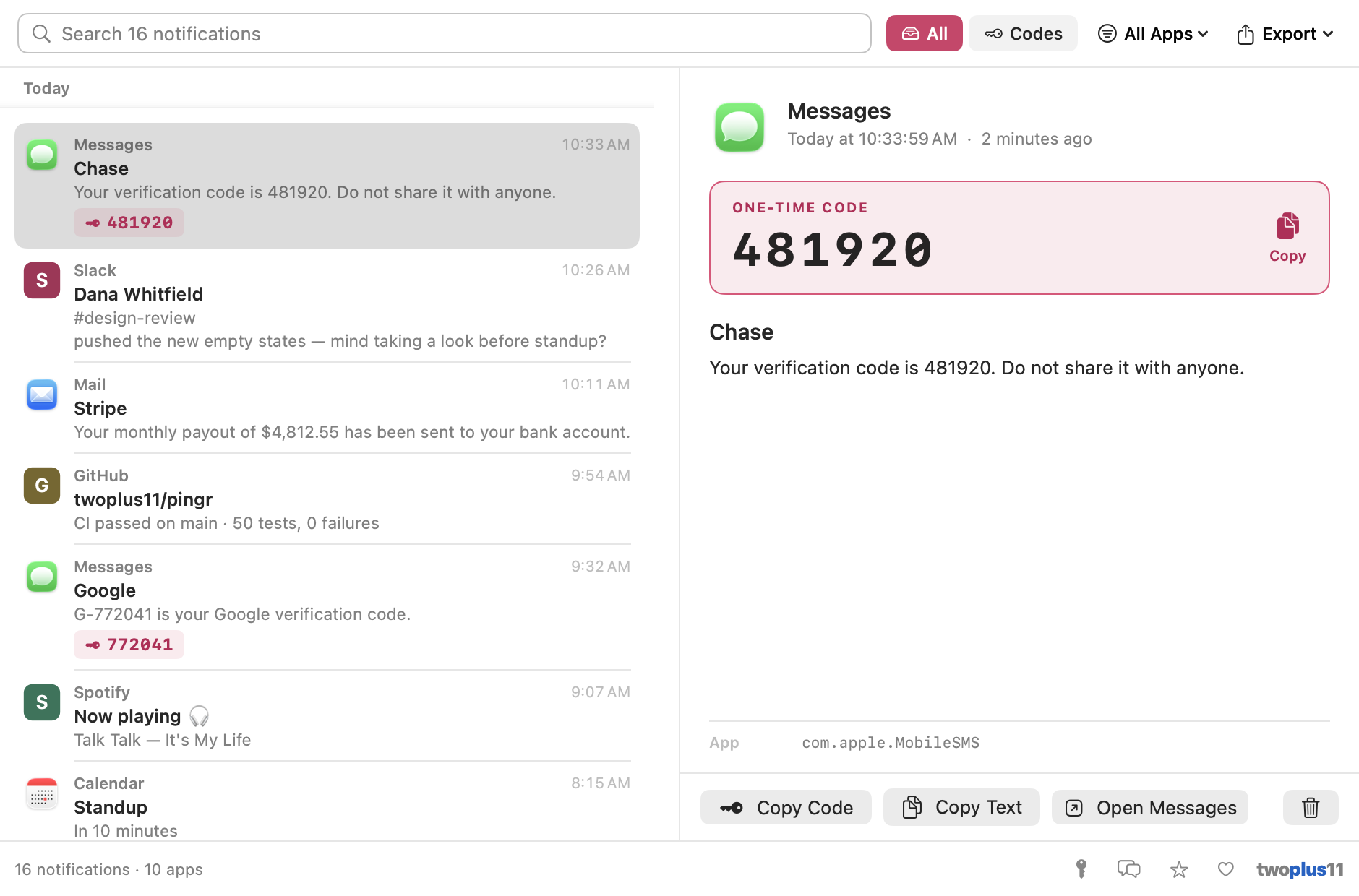Click the large 481920 one-time code
The width and height of the screenshot is (1359, 896).
click(x=833, y=250)
